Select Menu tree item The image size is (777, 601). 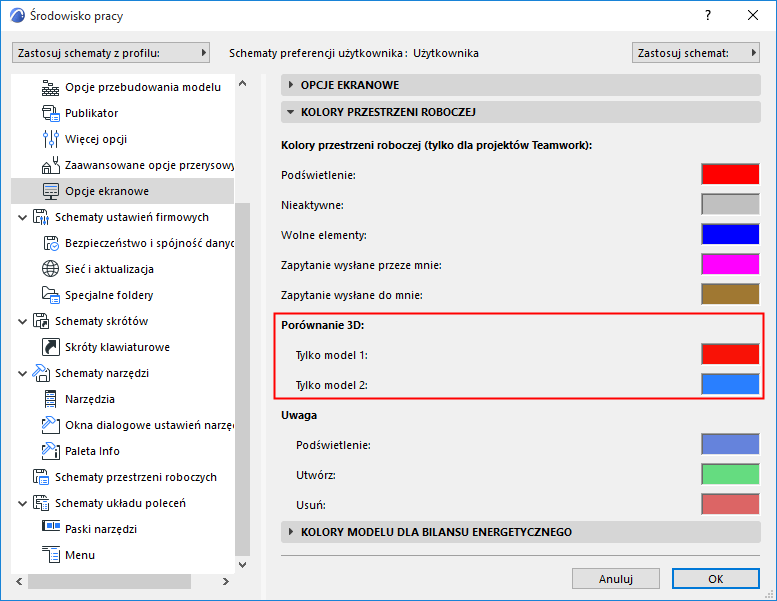pos(80,555)
